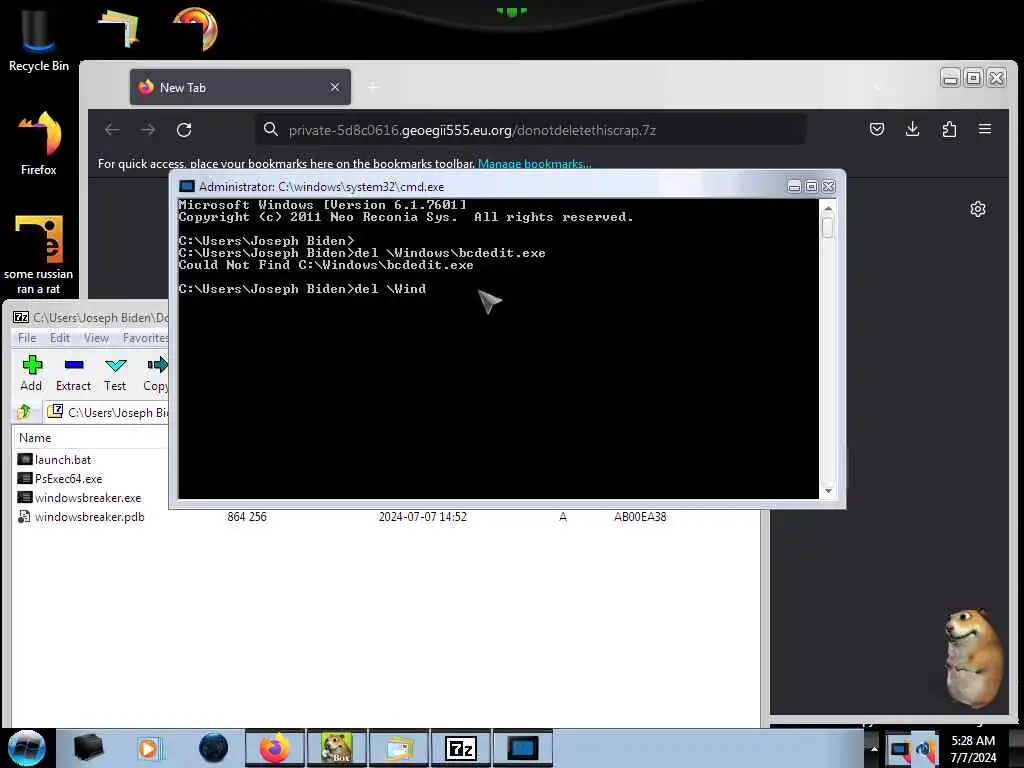
Task: Click the Firefox back arrow
Action: (112, 130)
